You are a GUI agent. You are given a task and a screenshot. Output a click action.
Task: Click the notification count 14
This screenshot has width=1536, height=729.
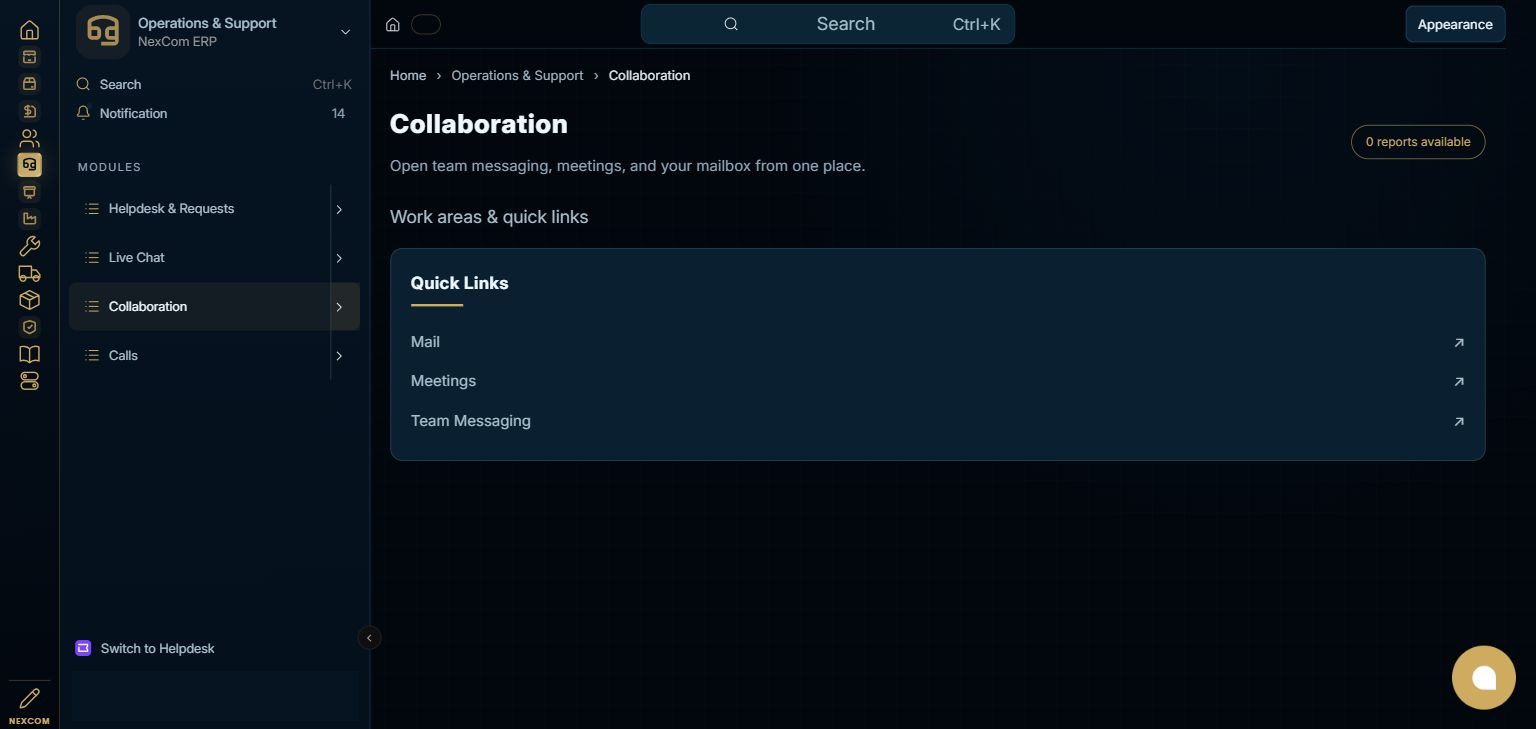(338, 113)
